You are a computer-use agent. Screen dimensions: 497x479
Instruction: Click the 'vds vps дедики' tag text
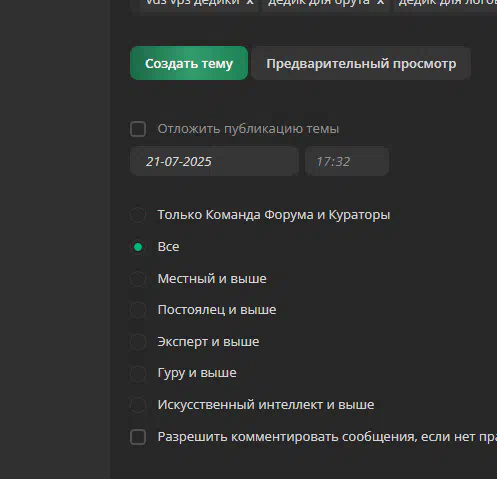point(193,2)
